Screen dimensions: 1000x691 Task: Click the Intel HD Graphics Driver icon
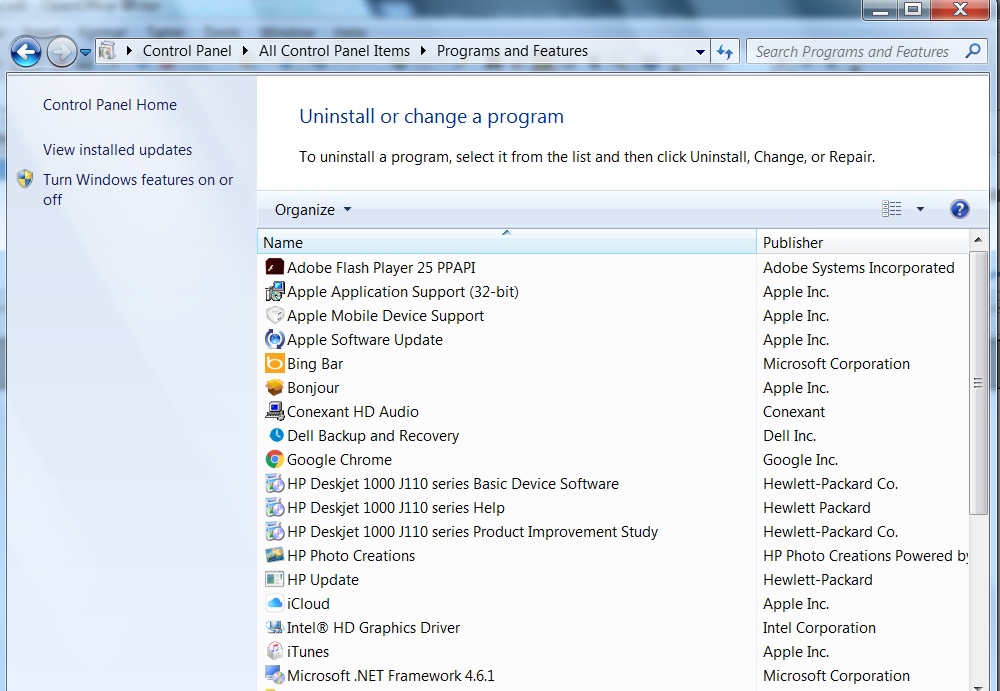coord(274,627)
